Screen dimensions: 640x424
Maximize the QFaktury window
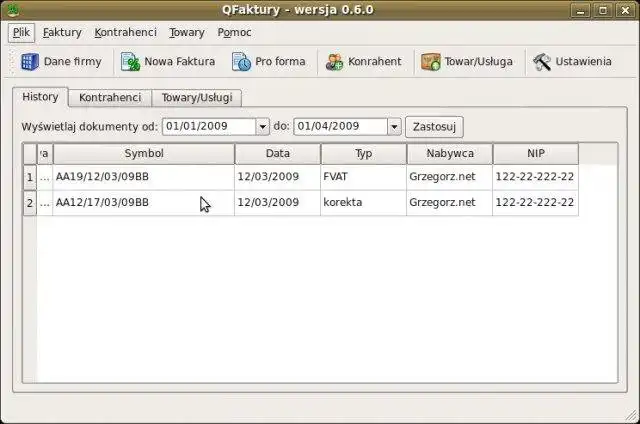pos(603,10)
